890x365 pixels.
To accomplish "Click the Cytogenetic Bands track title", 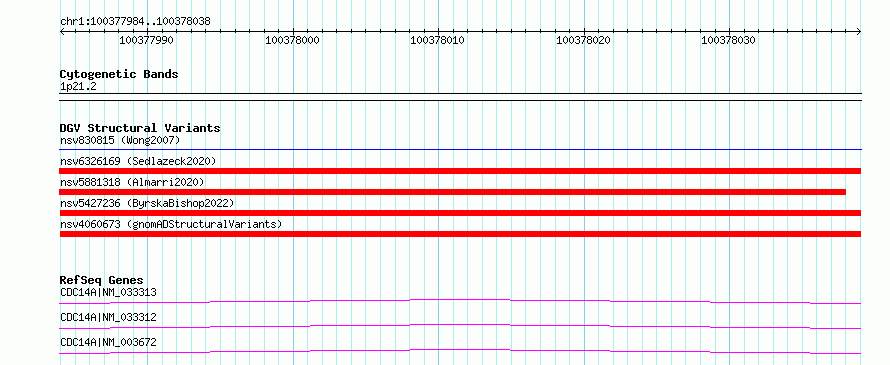I will (x=119, y=74).
